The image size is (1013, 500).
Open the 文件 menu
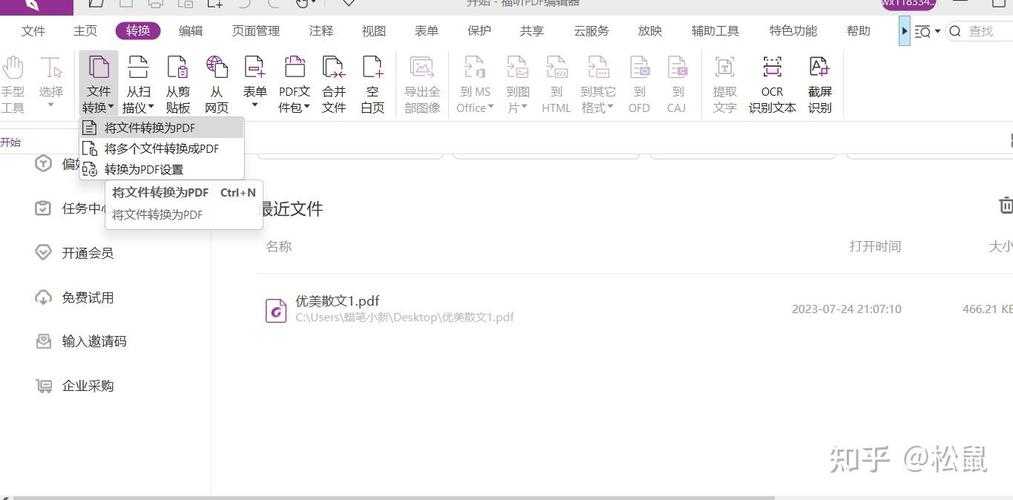[34, 31]
